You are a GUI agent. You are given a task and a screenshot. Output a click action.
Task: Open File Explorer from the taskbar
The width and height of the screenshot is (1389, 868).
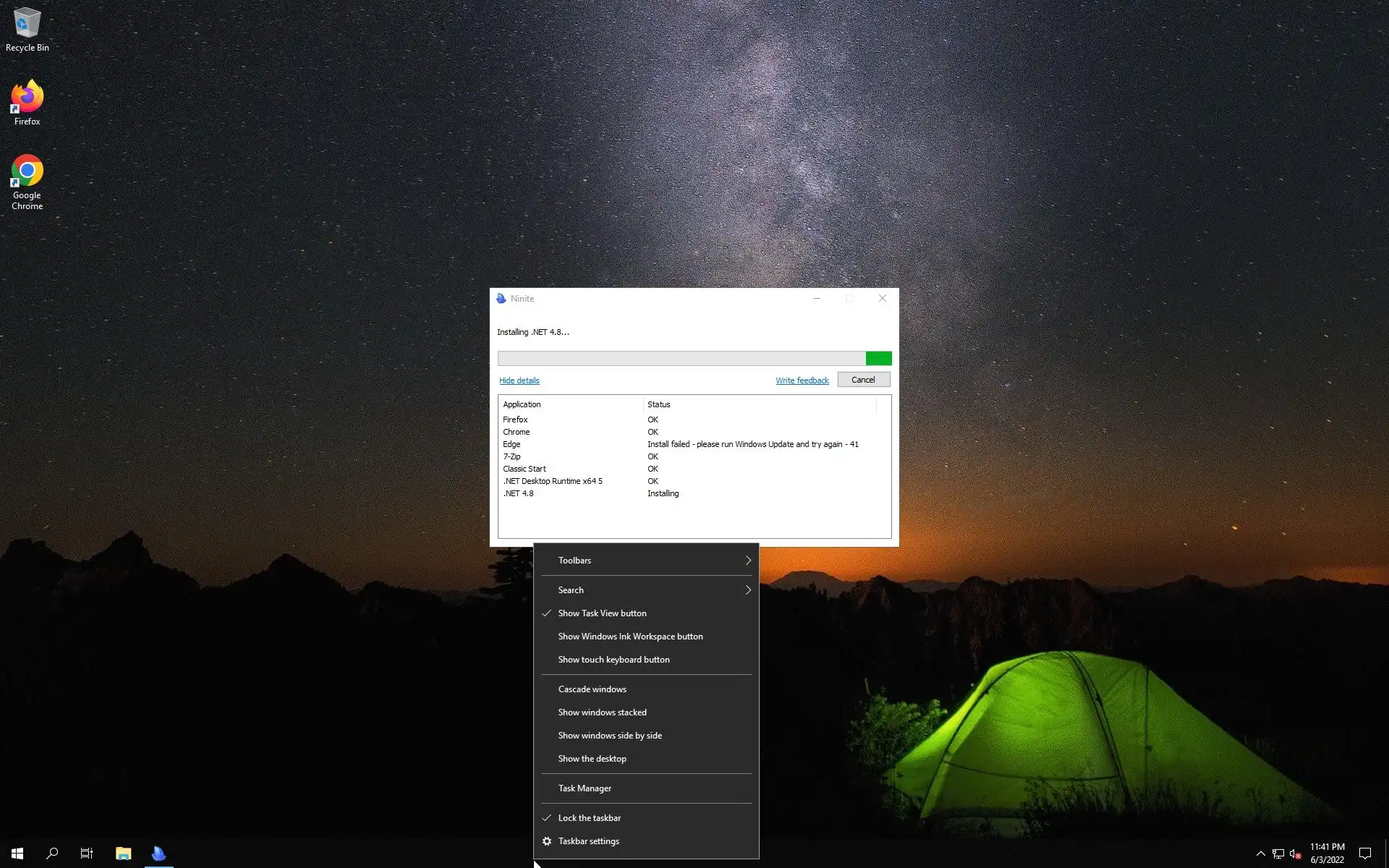(123, 854)
